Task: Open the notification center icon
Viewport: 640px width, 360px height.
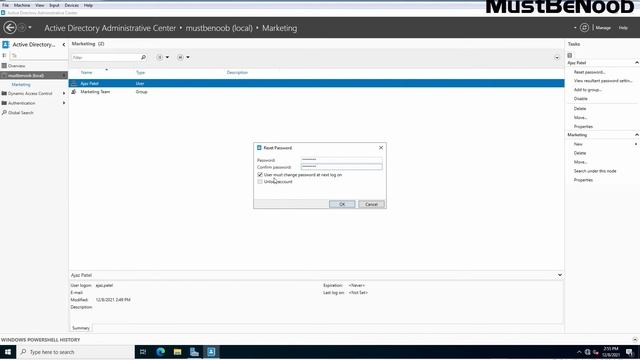Action: tap(629, 352)
